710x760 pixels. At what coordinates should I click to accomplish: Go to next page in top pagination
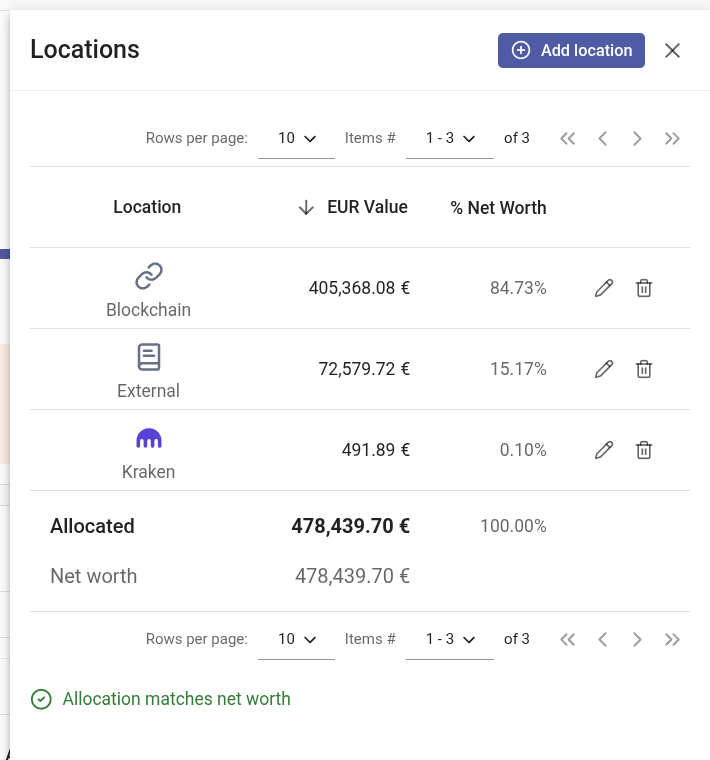pos(637,139)
